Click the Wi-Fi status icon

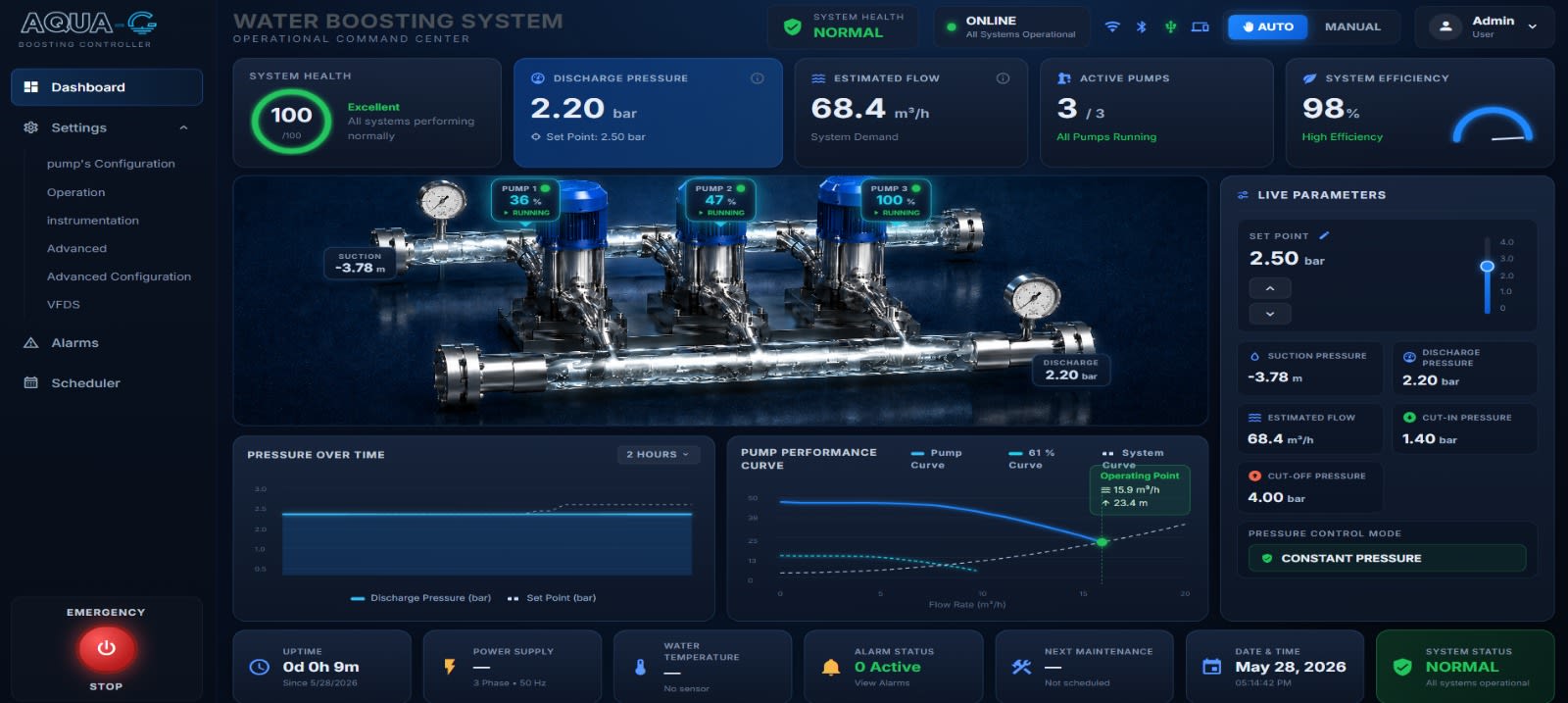[1112, 26]
